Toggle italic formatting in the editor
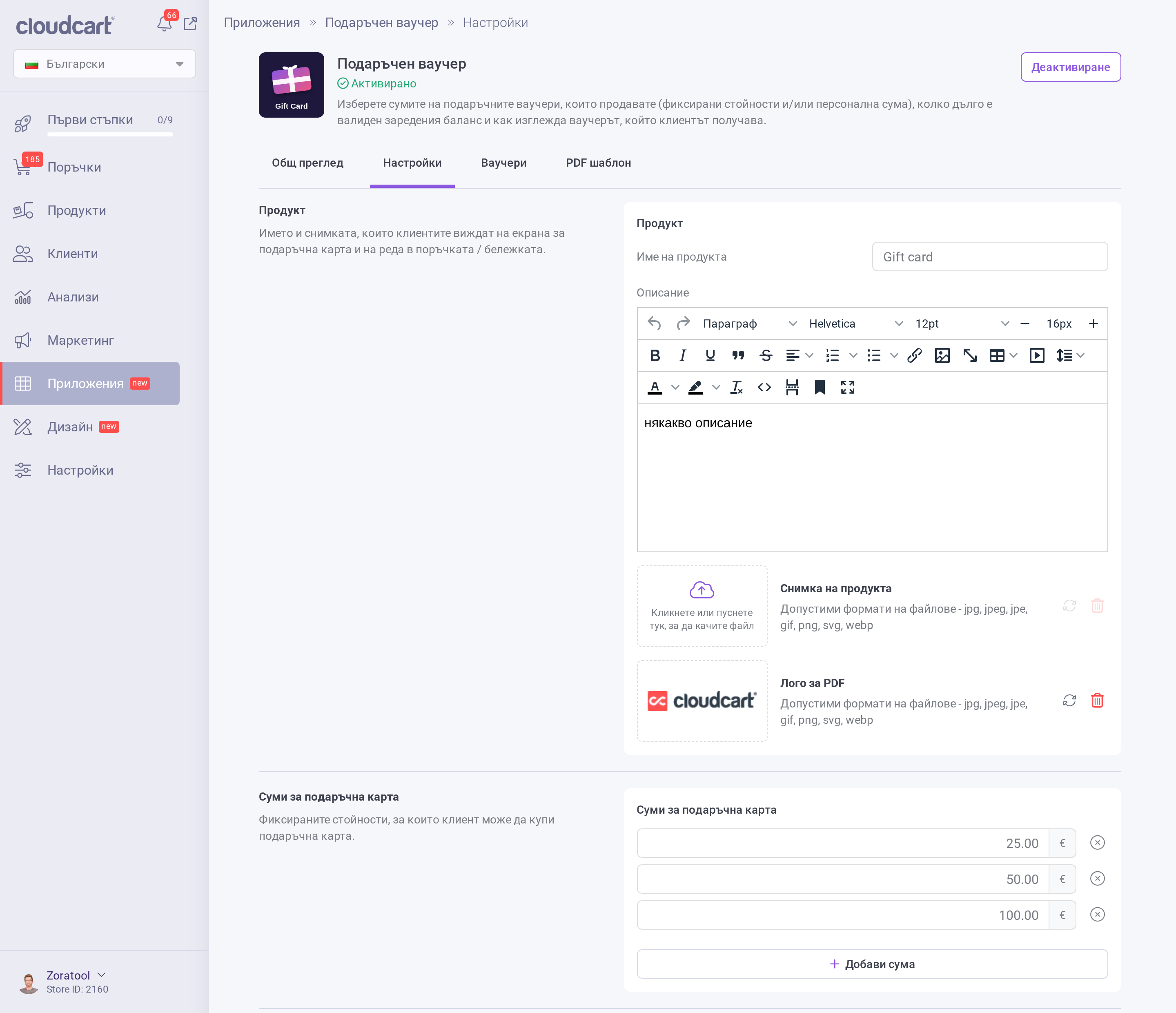The height and width of the screenshot is (1013, 1176). pos(683,355)
